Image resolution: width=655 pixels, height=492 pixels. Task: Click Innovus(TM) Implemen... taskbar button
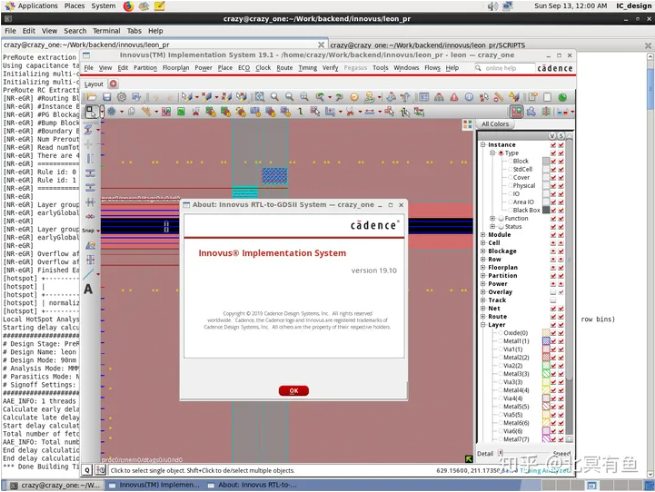click(154, 485)
